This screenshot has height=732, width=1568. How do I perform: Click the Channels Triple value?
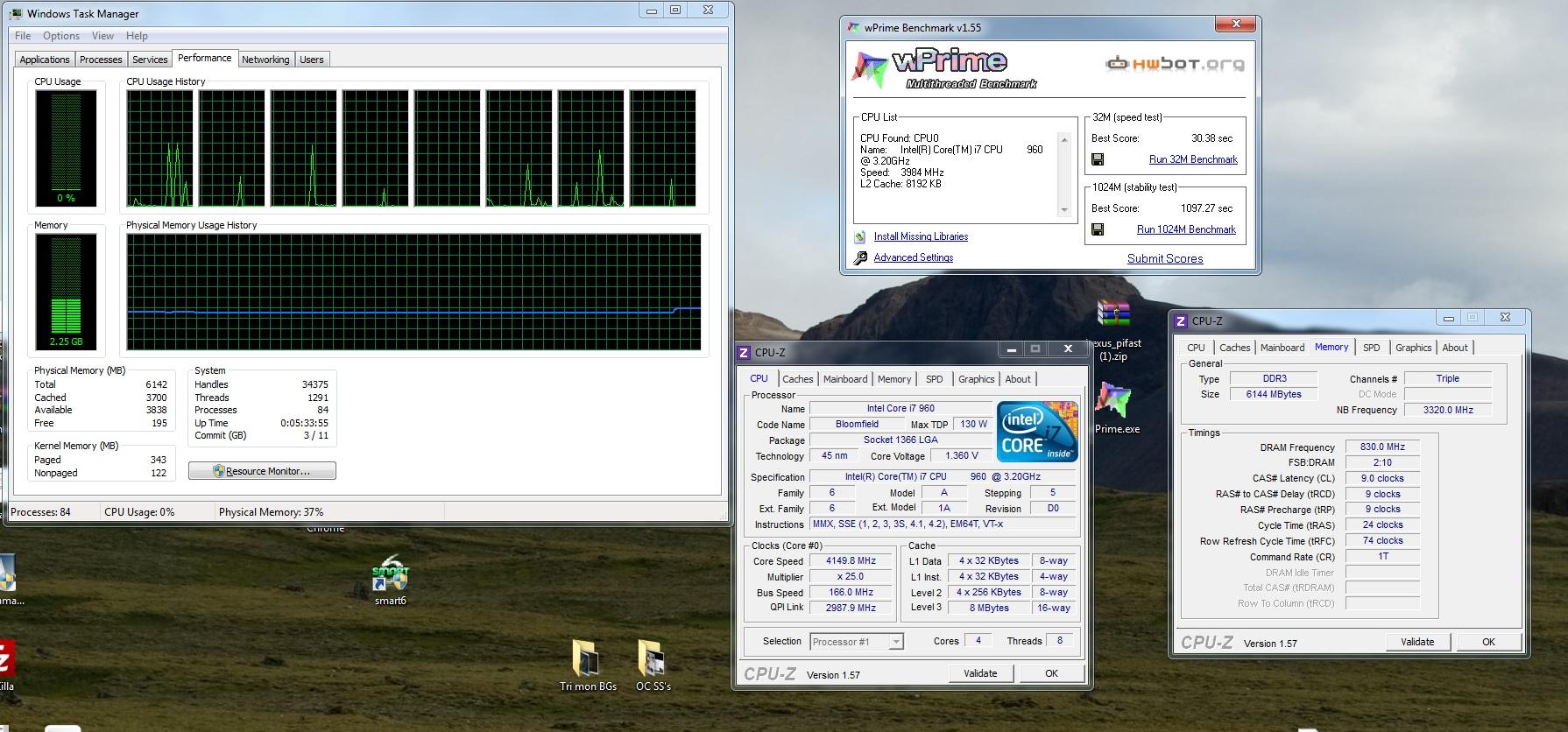click(x=1447, y=379)
